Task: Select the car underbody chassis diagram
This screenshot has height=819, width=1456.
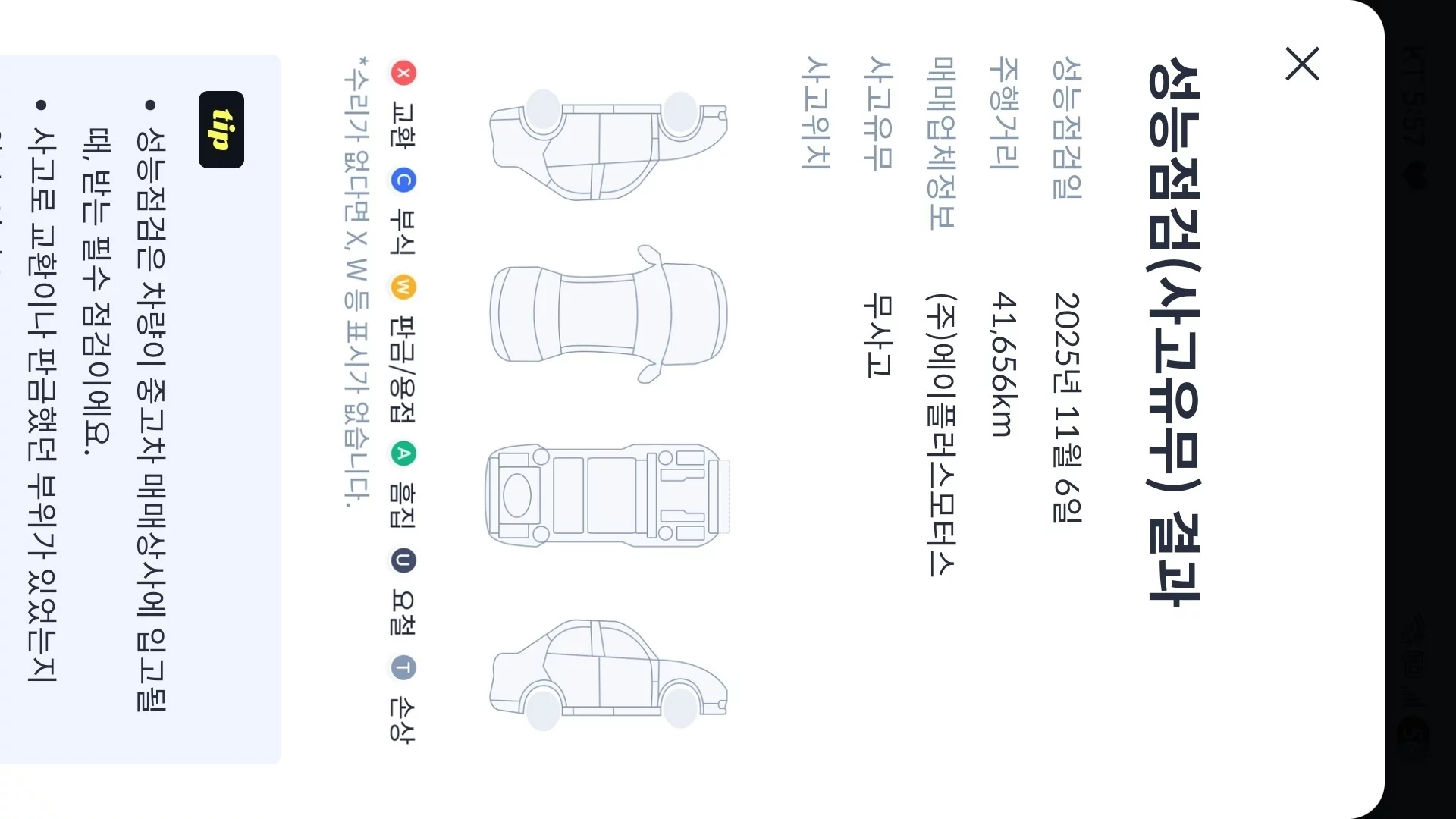Action: pos(607,495)
